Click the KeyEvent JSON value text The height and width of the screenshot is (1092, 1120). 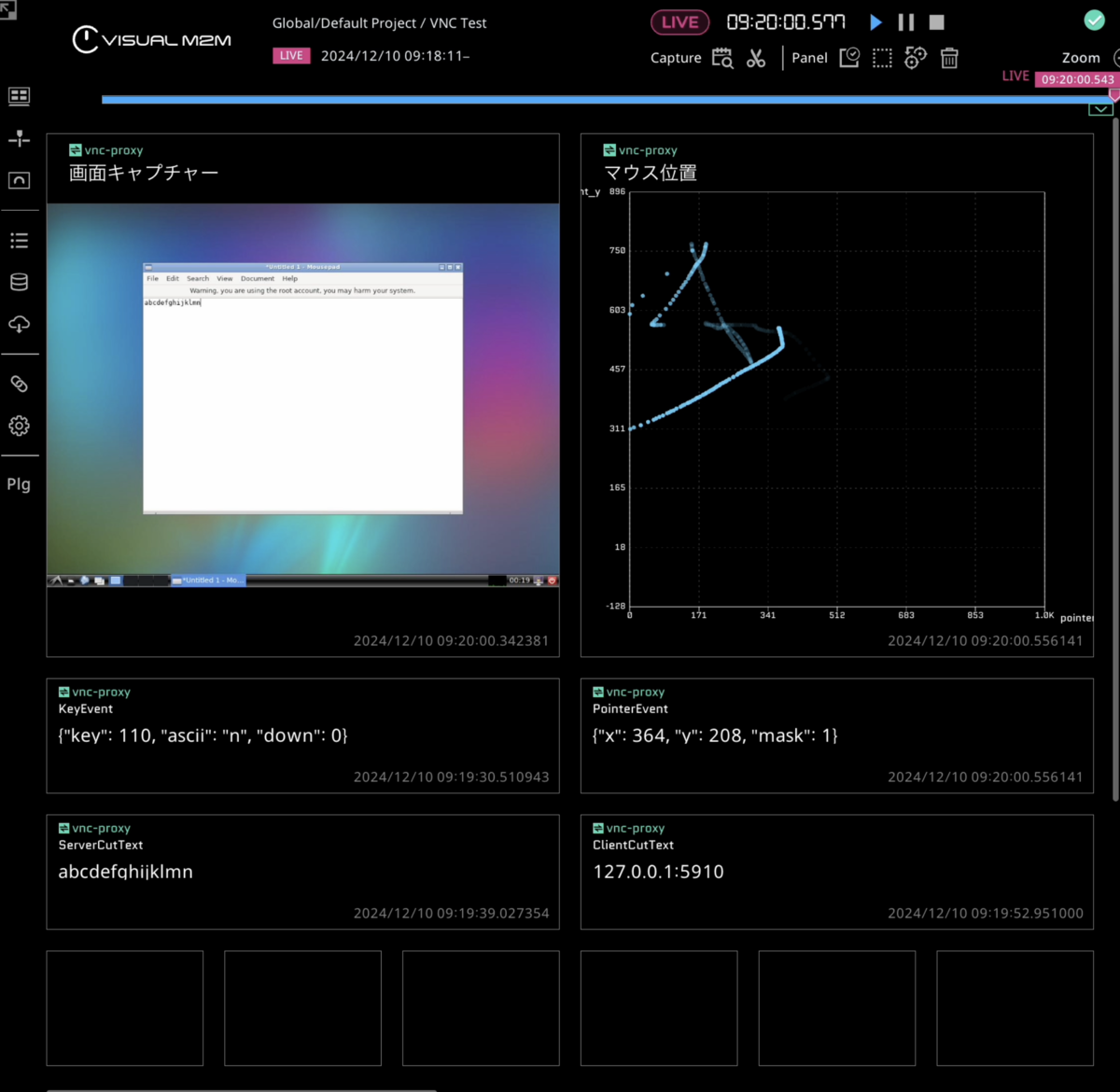(x=203, y=735)
